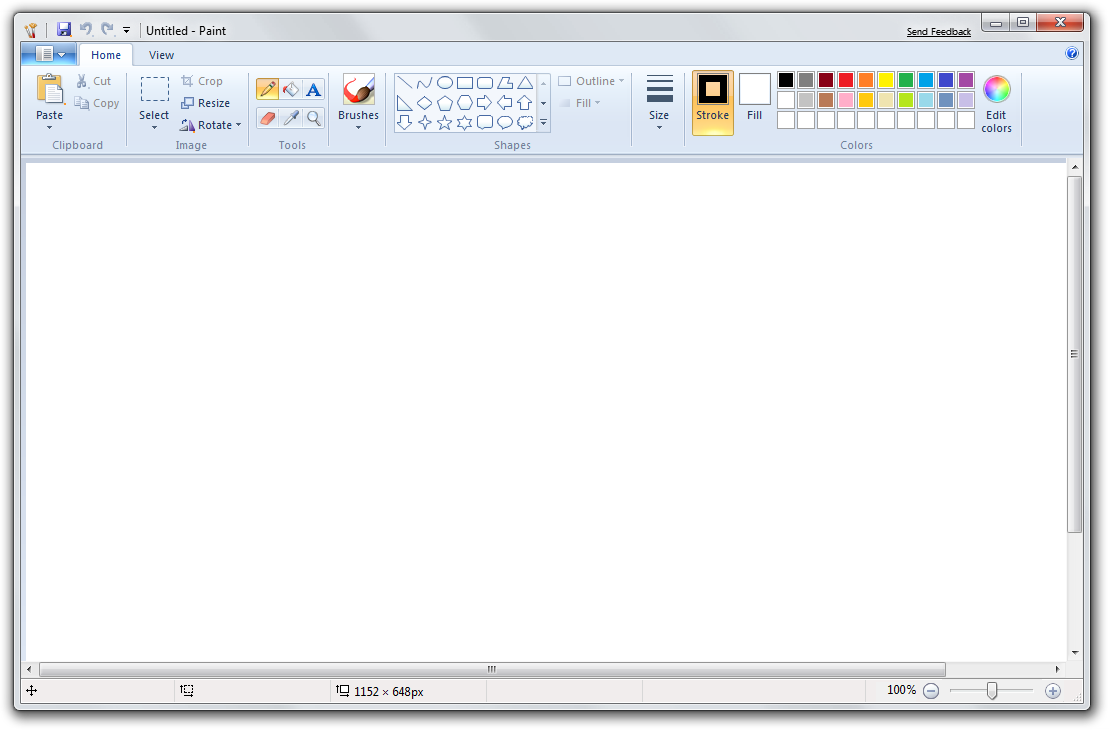Click the Resize button
The height and width of the screenshot is (730, 1109).
click(x=205, y=103)
